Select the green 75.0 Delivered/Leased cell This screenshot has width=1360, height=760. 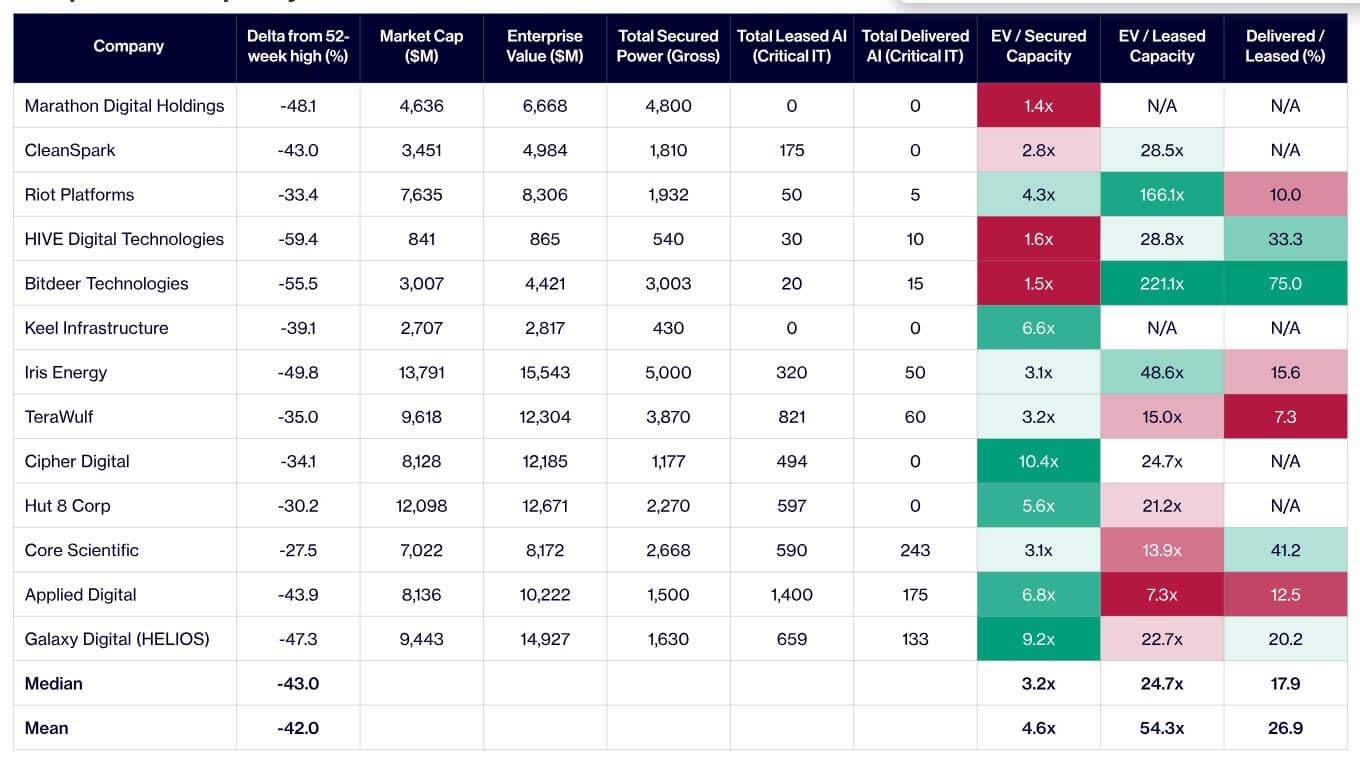1285,284
